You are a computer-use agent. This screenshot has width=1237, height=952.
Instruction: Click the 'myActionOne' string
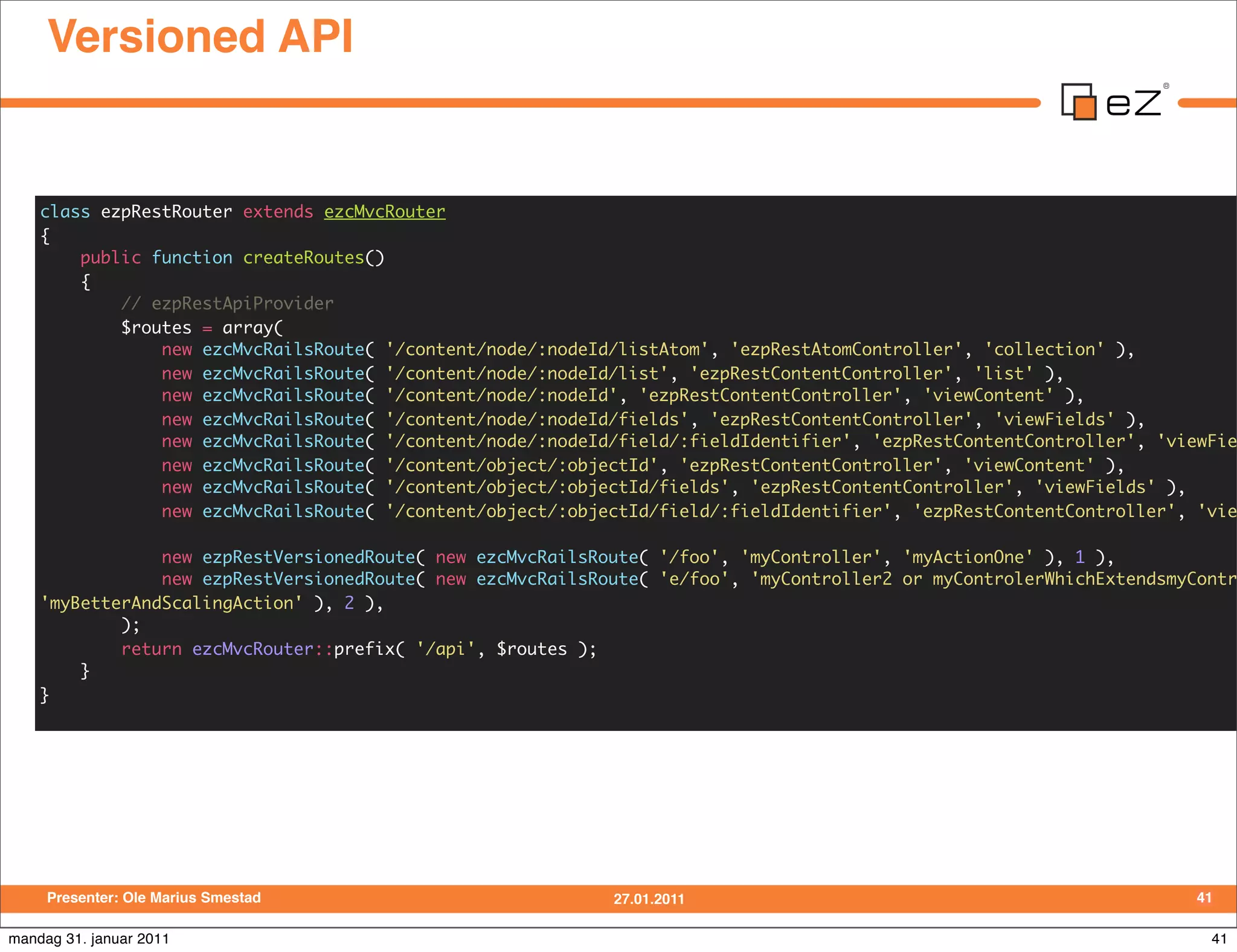pos(968,557)
